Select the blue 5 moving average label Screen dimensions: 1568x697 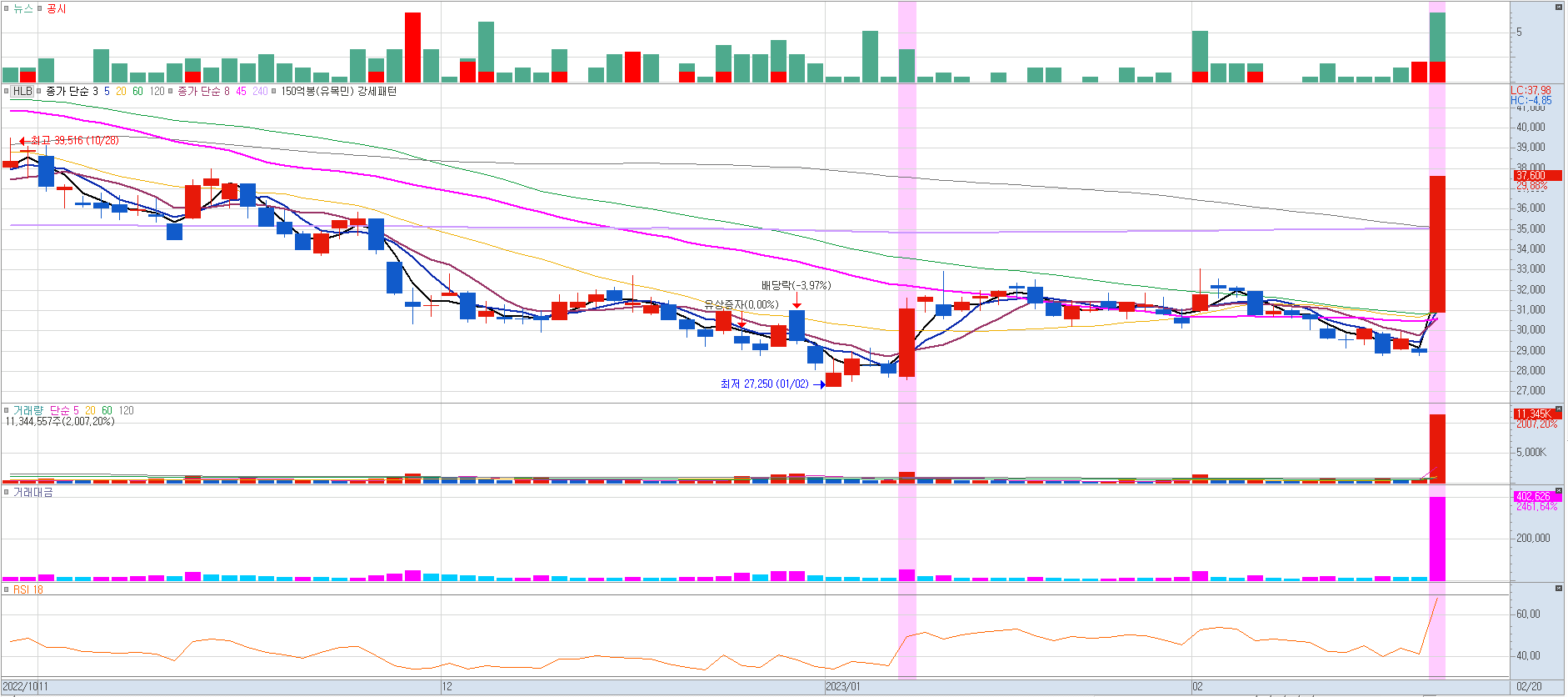pos(107,91)
